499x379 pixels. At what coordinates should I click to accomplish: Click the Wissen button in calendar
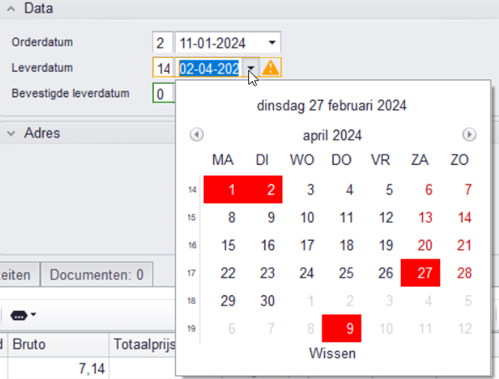click(x=332, y=353)
